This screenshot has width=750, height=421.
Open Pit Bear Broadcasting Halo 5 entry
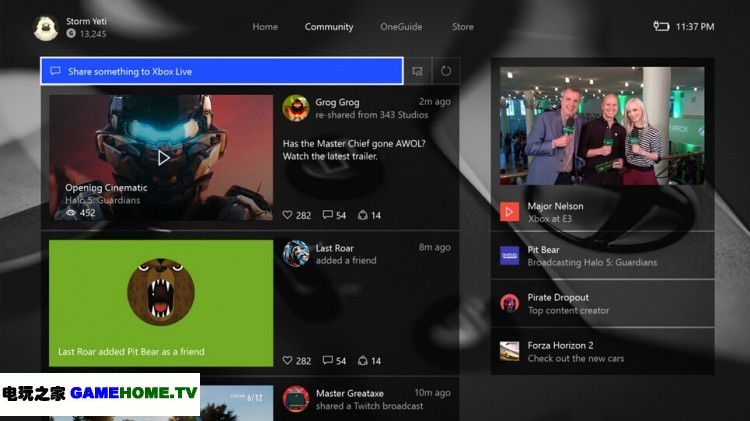tap(603, 256)
